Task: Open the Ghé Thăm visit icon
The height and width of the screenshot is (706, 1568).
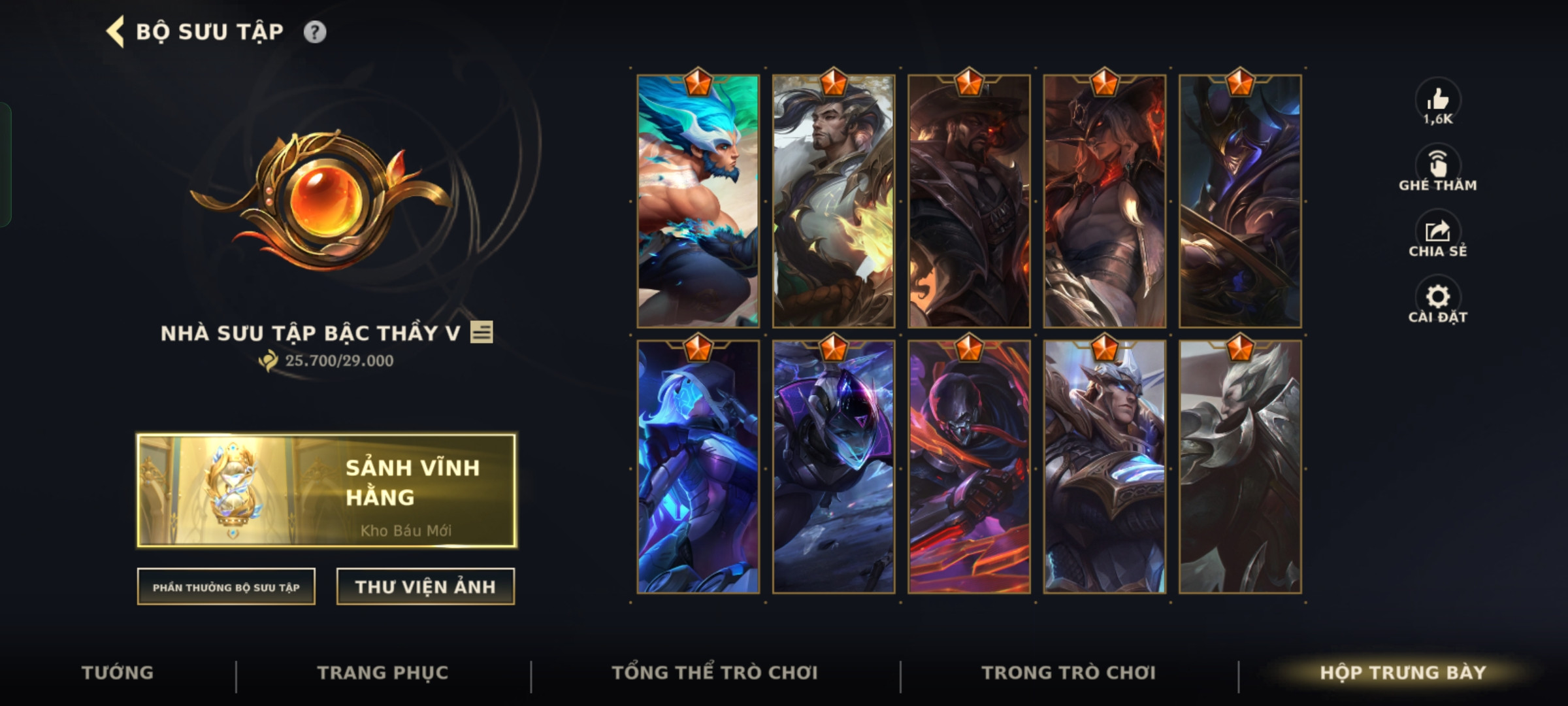Action: 1437,163
